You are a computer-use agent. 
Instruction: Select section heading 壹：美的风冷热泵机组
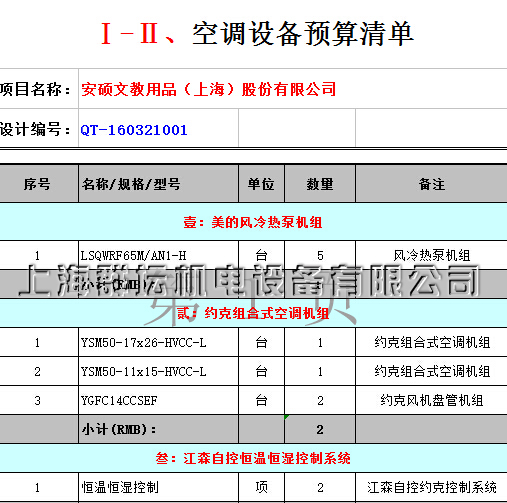click(253, 222)
